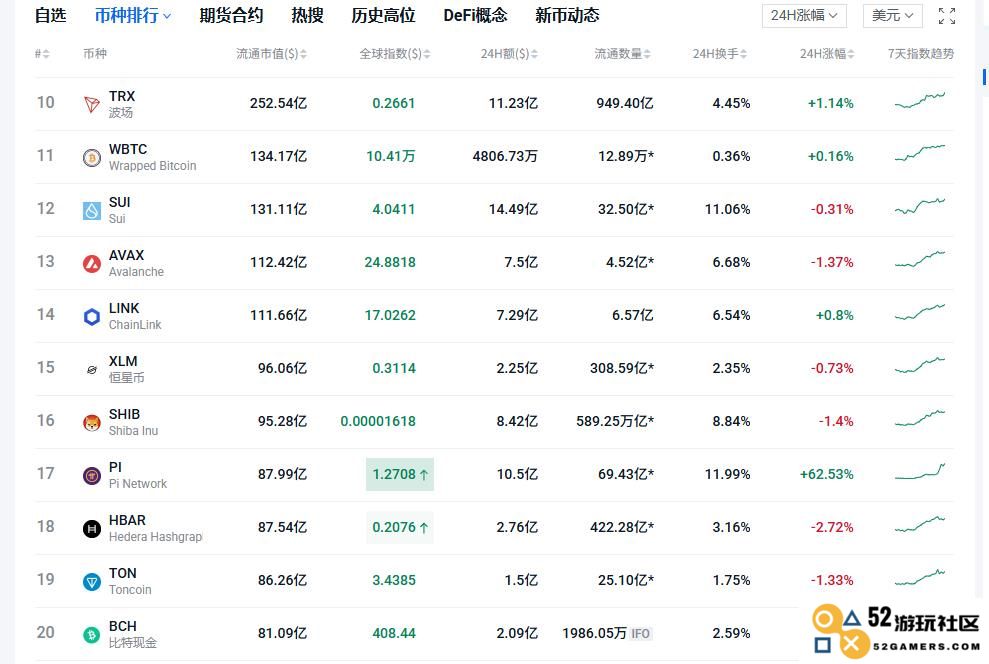Open the 24H涨幅 period dropdown
The height and width of the screenshot is (664, 989).
pos(804,16)
